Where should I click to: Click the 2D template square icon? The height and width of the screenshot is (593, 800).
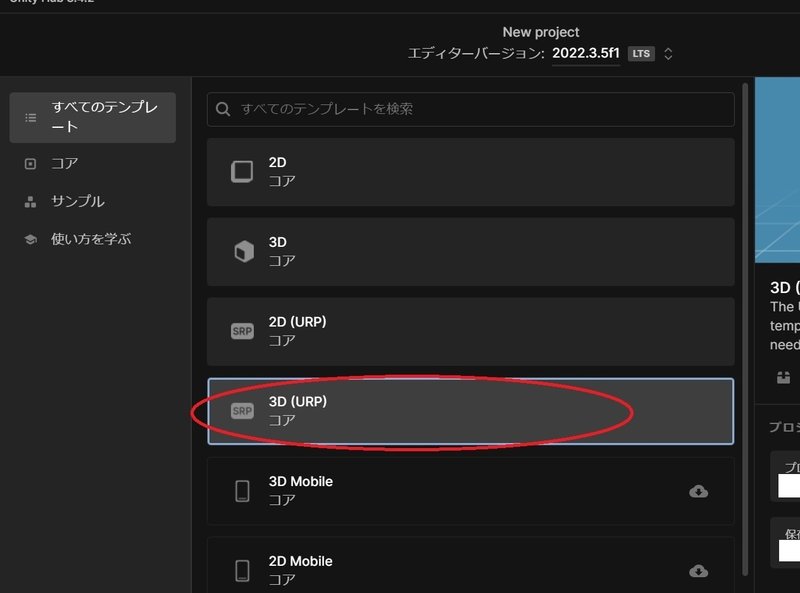tap(242, 171)
